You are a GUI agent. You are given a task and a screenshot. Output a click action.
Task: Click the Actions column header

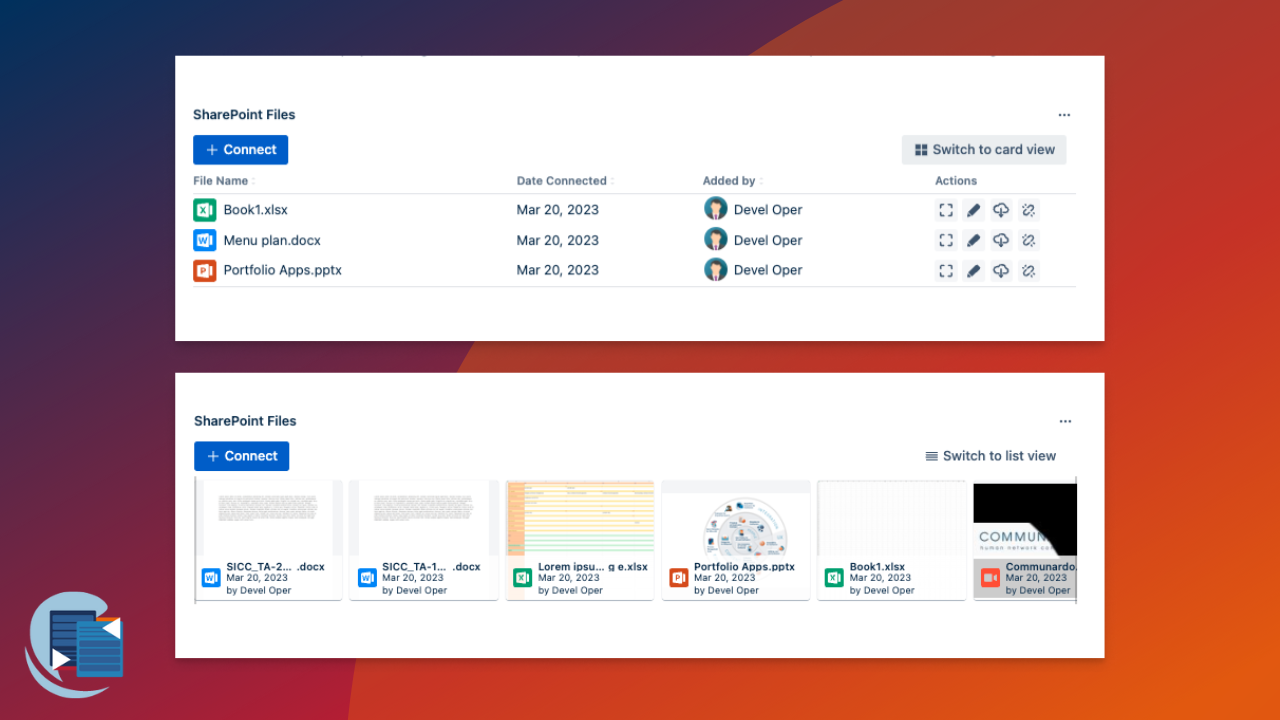point(956,181)
